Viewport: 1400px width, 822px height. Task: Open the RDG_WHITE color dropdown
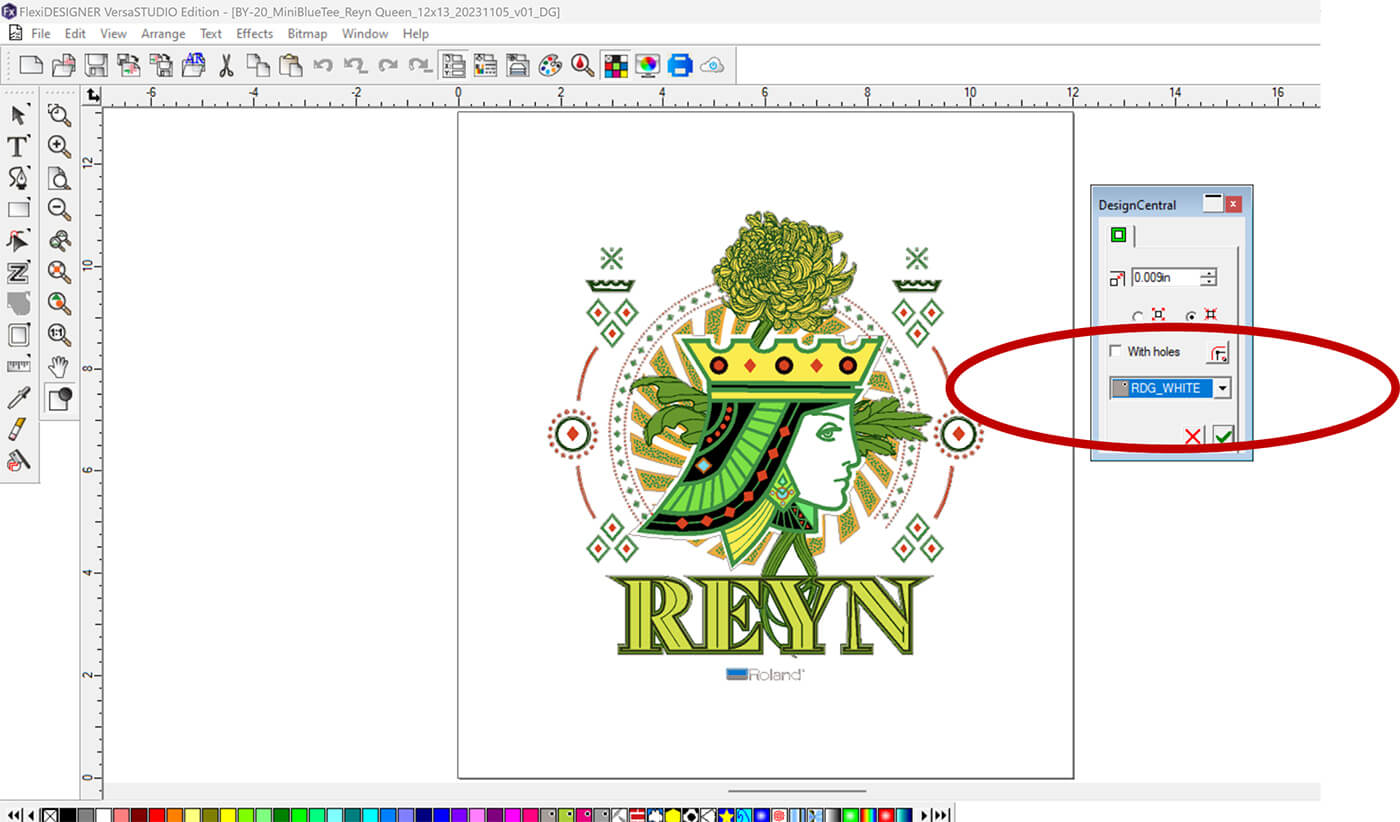(x=1222, y=388)
